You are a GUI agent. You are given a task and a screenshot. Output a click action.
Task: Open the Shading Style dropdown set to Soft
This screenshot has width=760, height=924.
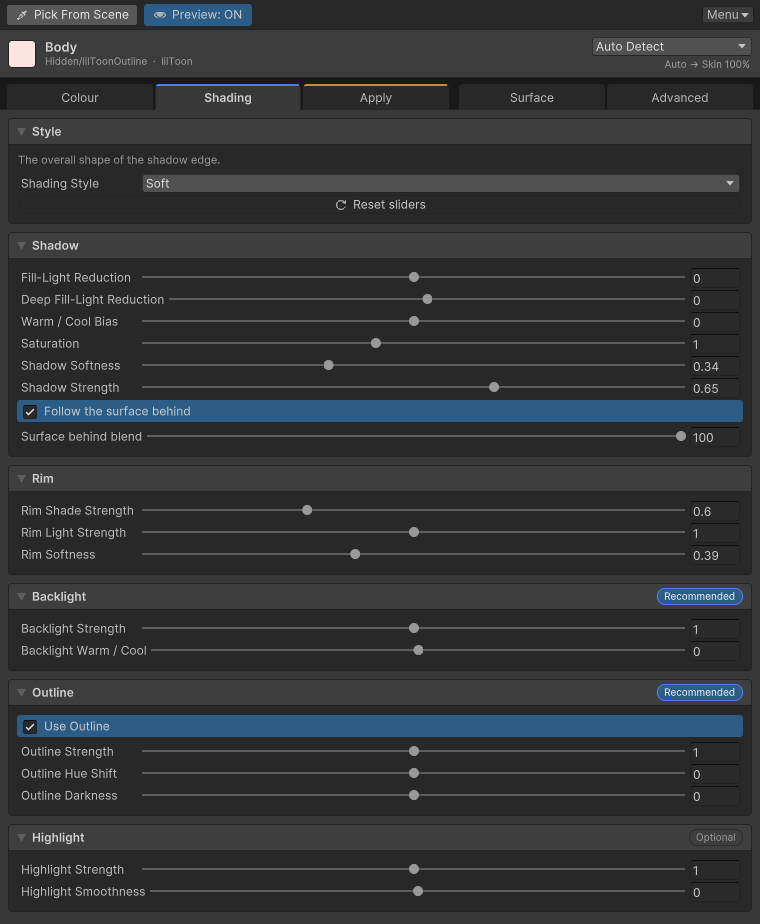[x=441, y=183]
